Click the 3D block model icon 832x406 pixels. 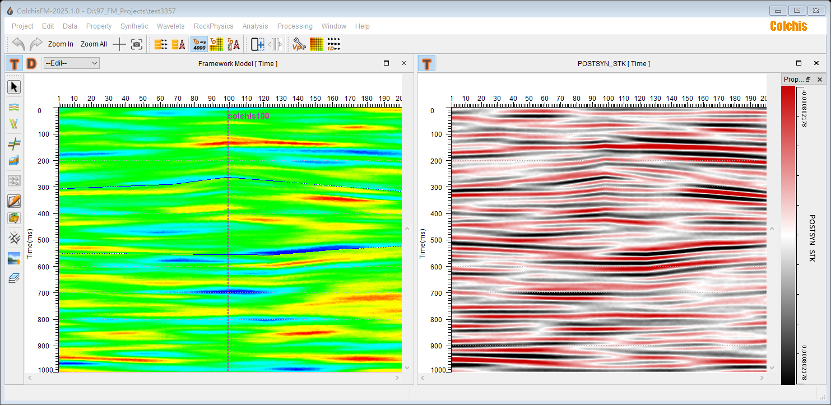click(14, 161)
